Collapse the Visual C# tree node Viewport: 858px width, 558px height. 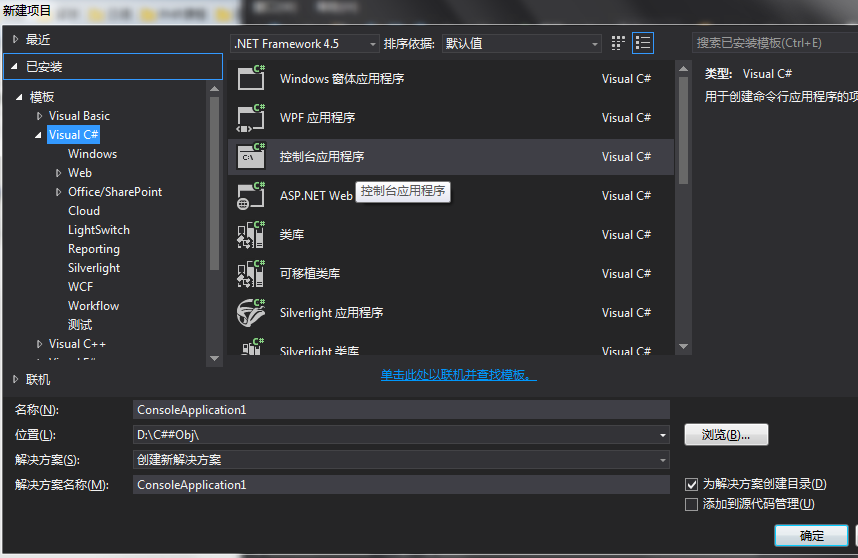tap(38, 135)
